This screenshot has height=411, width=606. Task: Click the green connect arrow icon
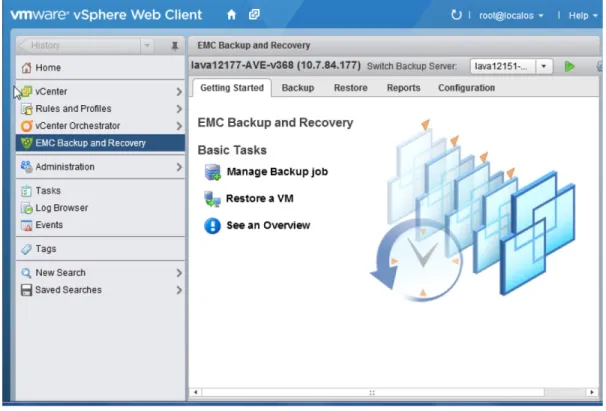[x=569, y=67]
